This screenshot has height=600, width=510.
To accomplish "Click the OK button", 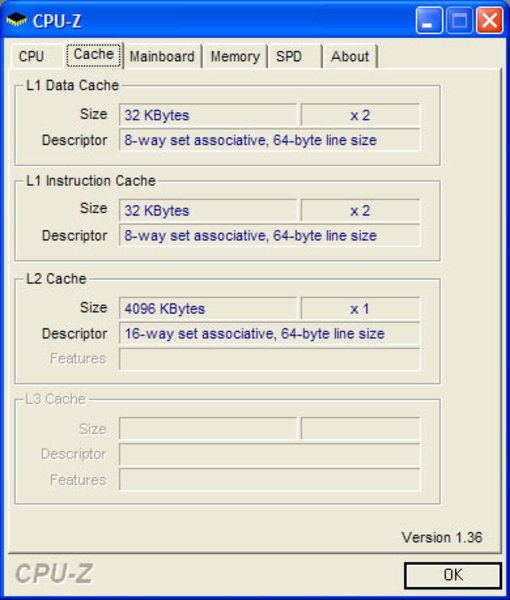I will [x=453, y=575].
